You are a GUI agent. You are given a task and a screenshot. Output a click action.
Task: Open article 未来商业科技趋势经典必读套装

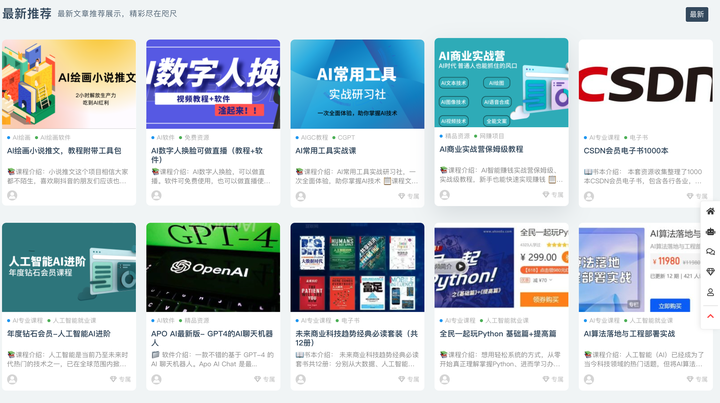coord(356,338)
